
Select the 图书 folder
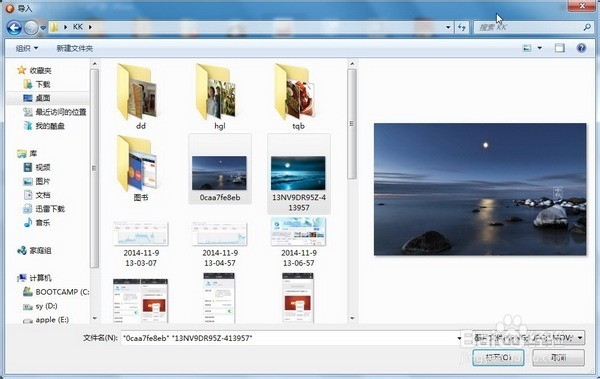(140, 168)
